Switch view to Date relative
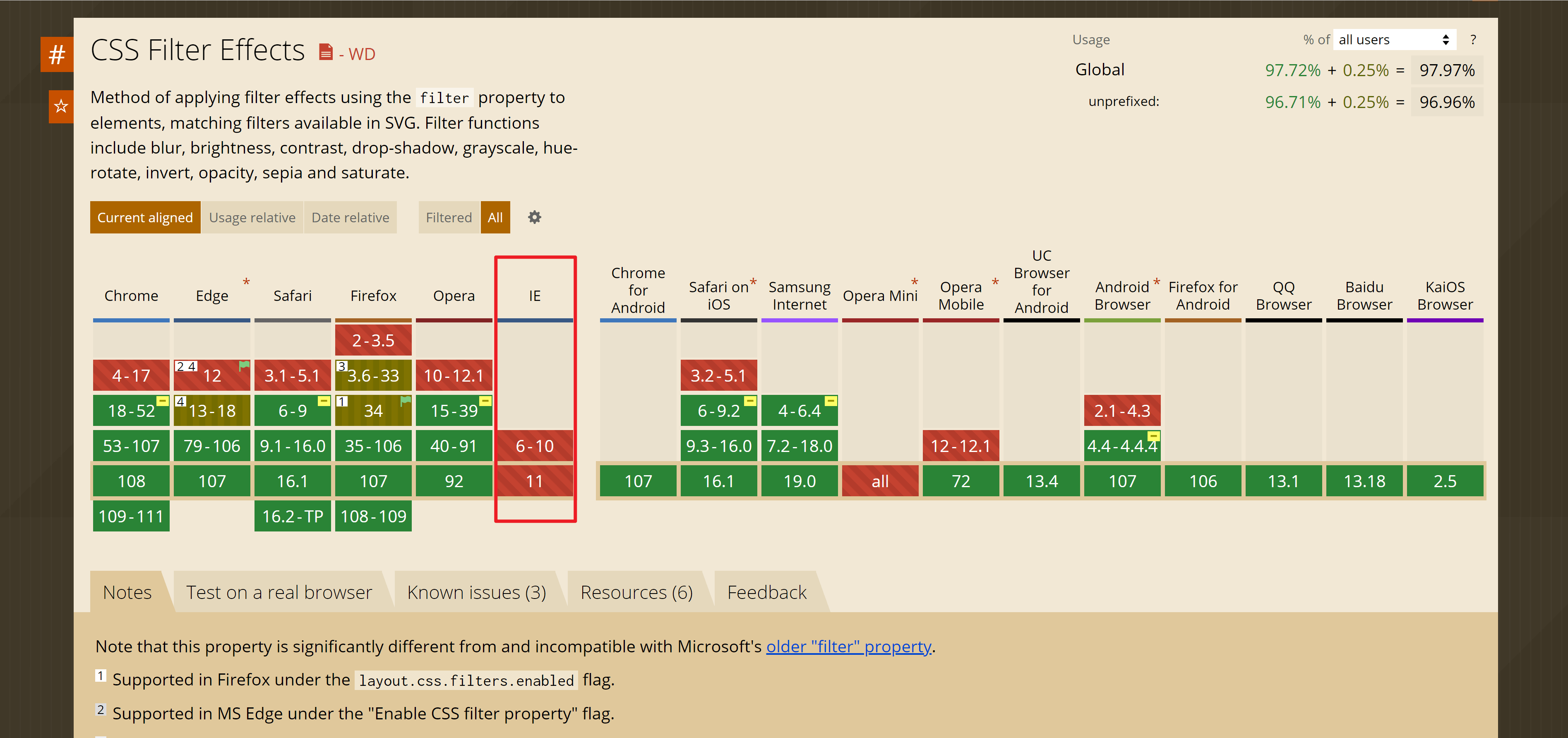 coord(350,217)
